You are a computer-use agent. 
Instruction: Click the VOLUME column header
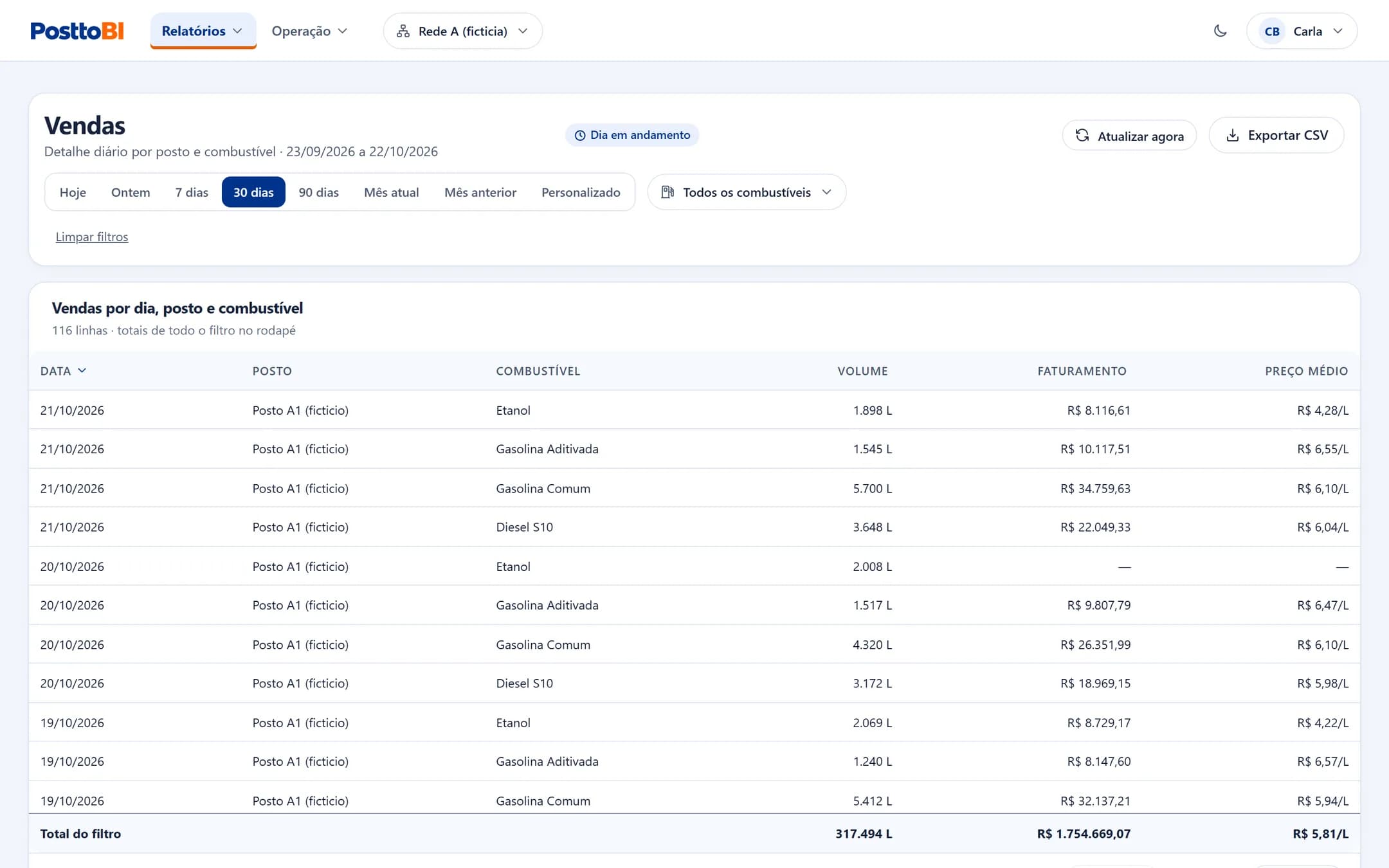(x=862, y=371)
